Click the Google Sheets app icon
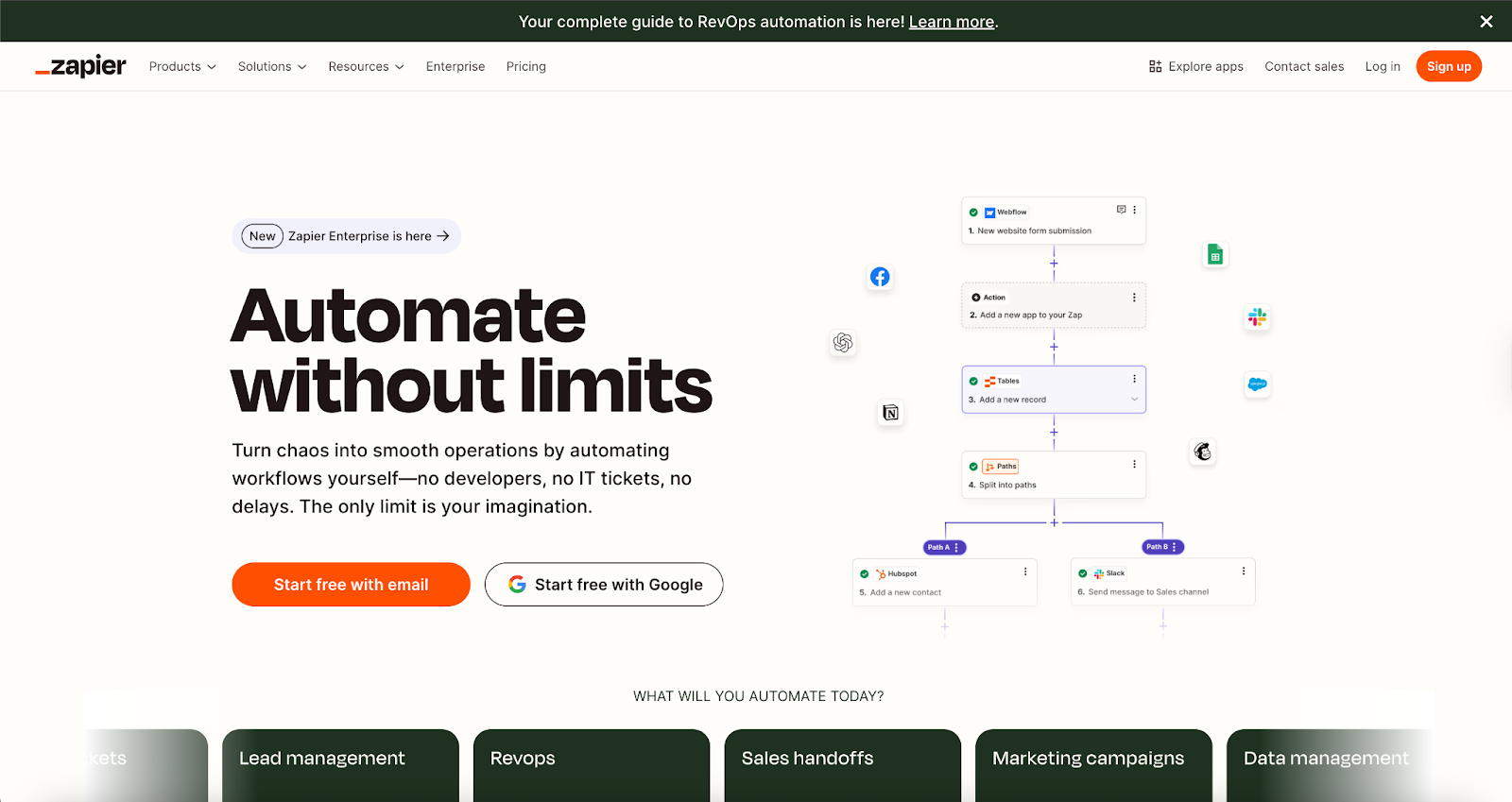Image resolution: width=1512 pixels, height=802 pixels. [1215, 255]
